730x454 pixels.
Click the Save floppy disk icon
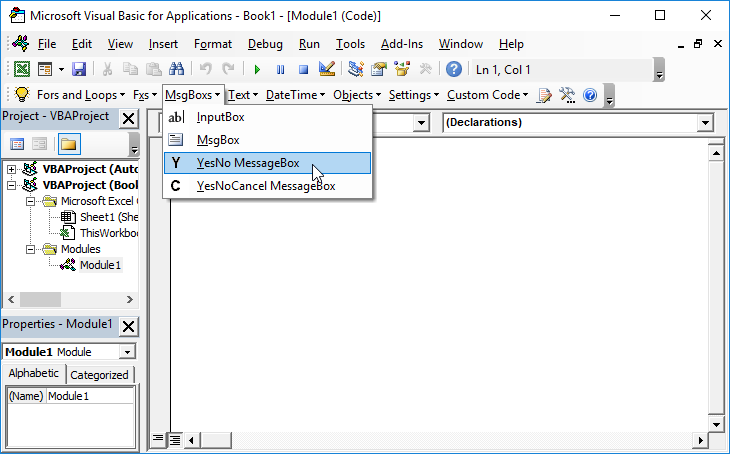[x=78, y=69]
